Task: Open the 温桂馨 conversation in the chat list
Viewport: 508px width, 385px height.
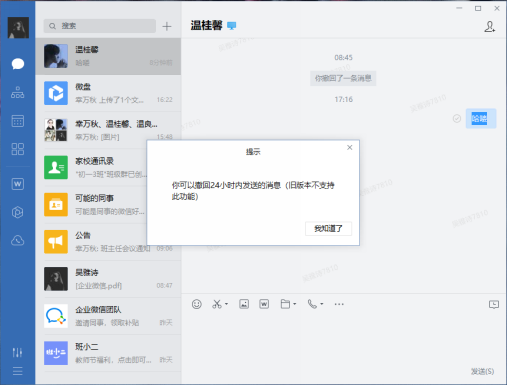Action: point(108,56)
